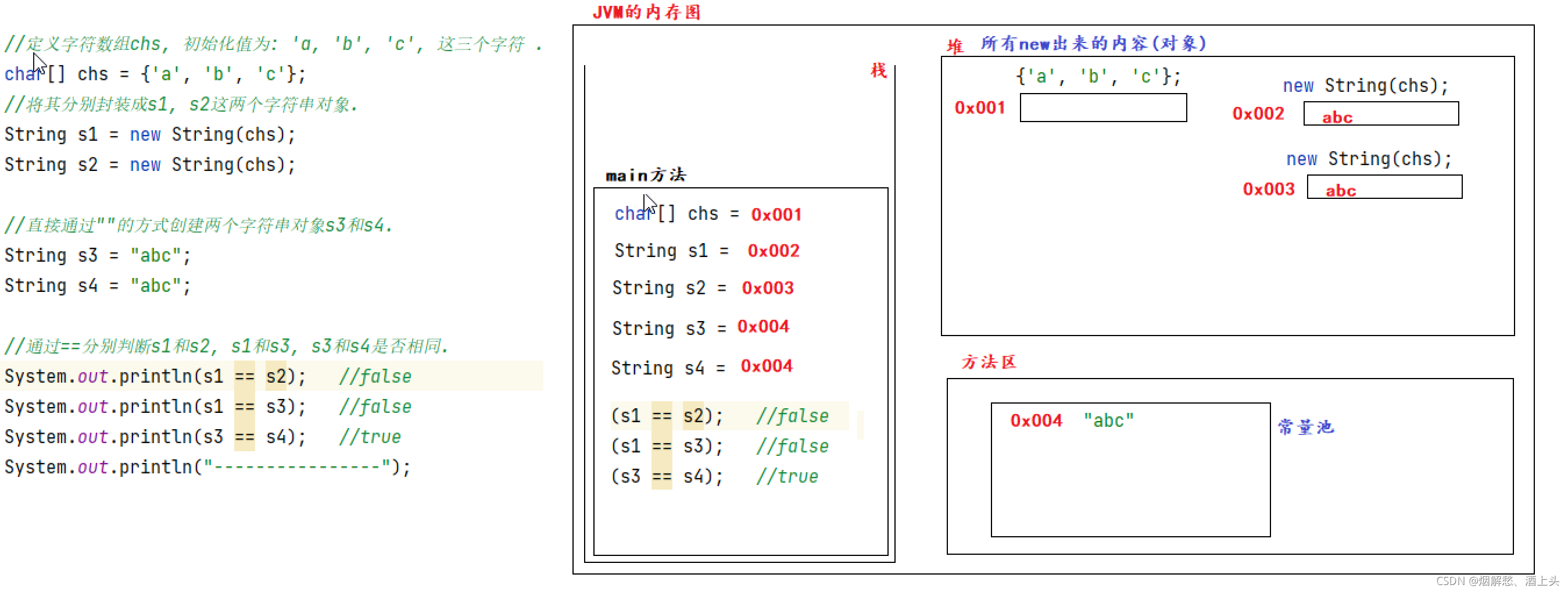Click the println dashes separator code line

tap(207, 468)
